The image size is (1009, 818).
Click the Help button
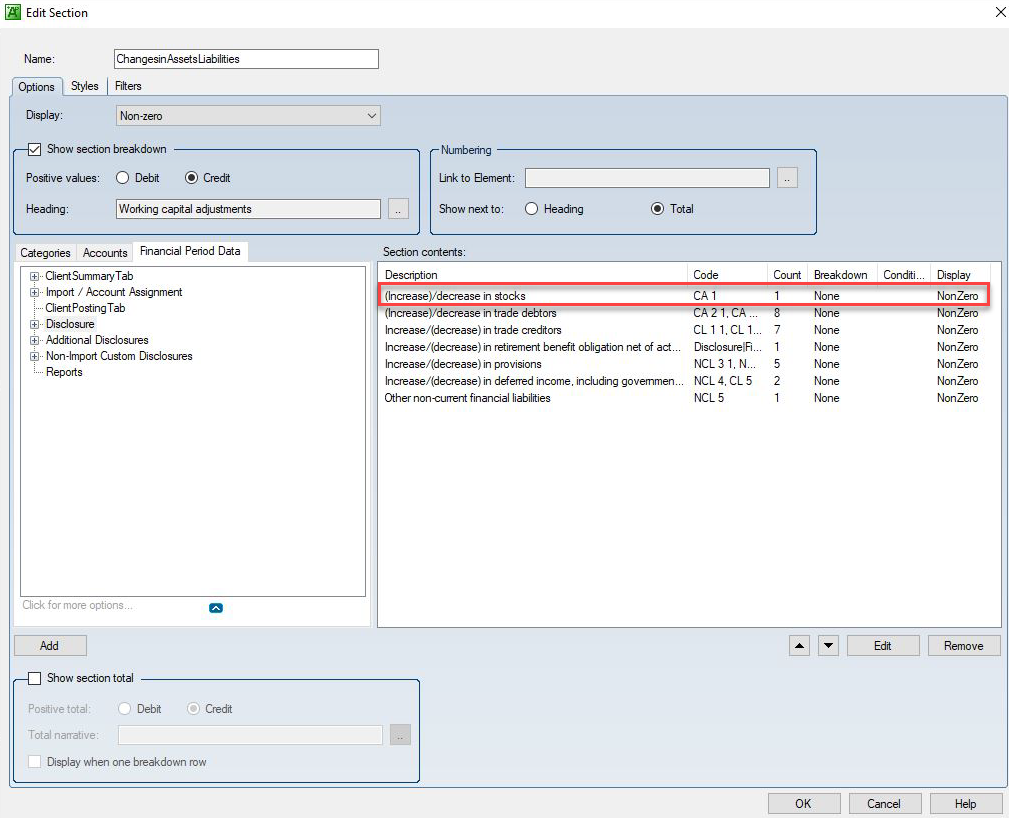click(x=965, y=803)
